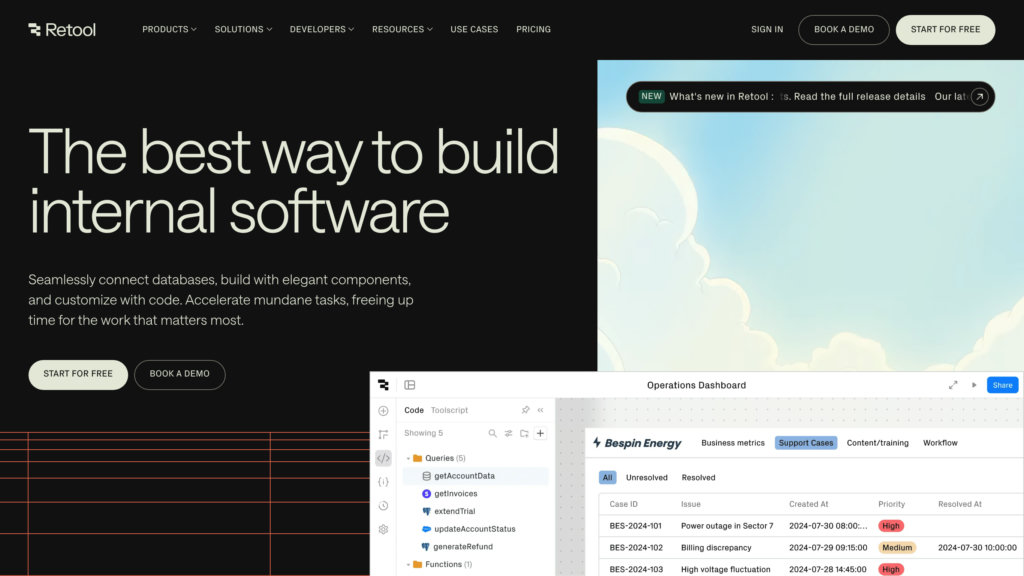1024x576 pixels.
Task: Open the settings gear icon in sidebar
Action: coord(383,529)
